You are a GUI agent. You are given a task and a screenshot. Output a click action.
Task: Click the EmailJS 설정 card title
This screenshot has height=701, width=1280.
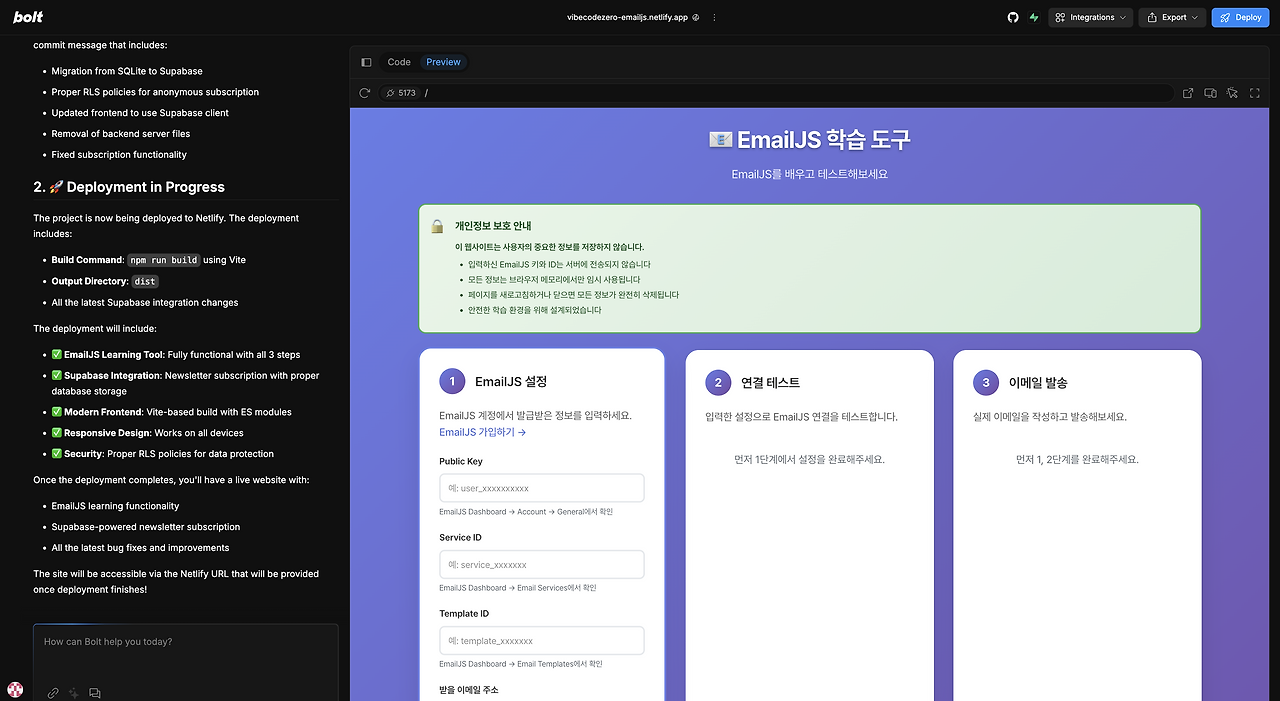511,382
